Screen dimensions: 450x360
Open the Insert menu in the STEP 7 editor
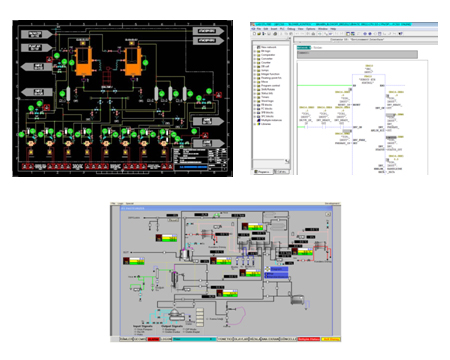(x=274, y=29)
